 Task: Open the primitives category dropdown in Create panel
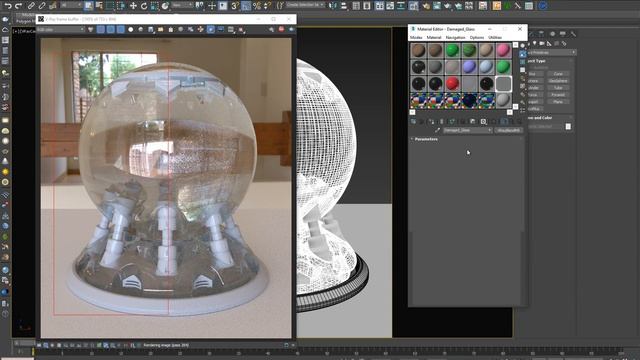point(551,53)
